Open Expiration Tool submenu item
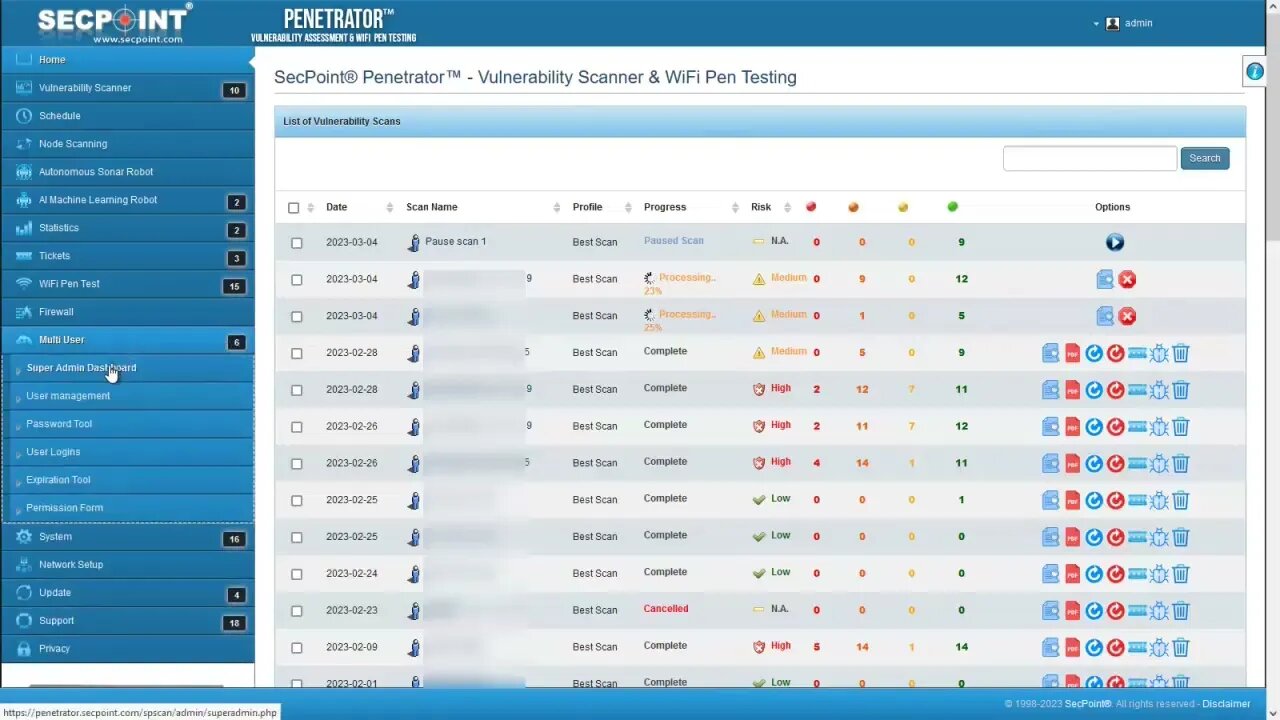 [x=127, y=480]
